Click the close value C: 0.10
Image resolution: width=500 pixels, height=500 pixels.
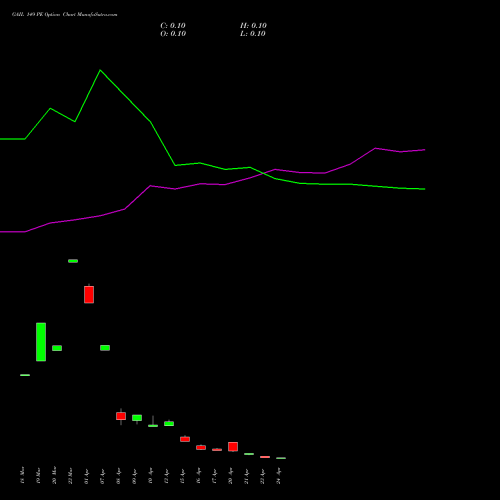pos(173,26)
